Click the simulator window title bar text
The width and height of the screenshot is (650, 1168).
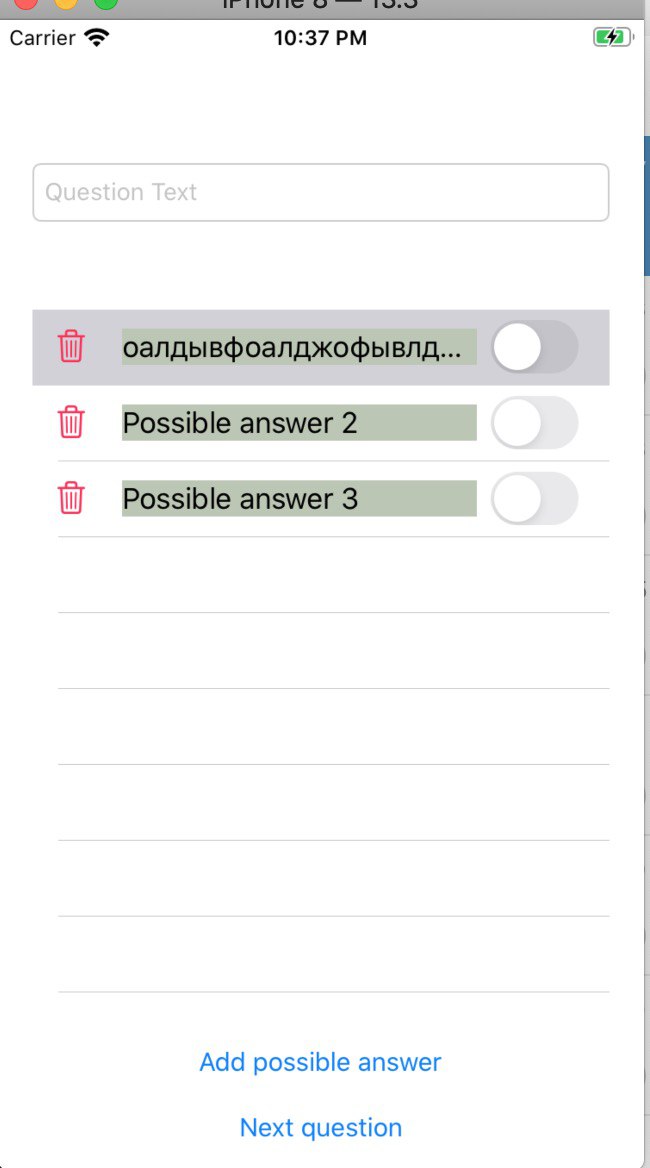point(320,4)
